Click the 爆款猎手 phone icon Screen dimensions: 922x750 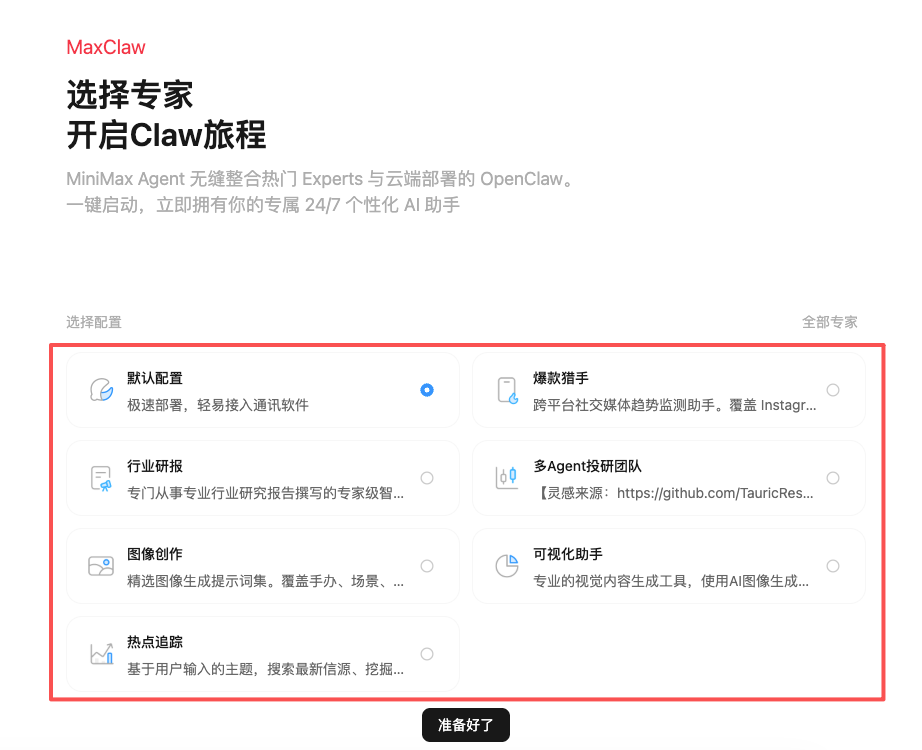point(507,390)
